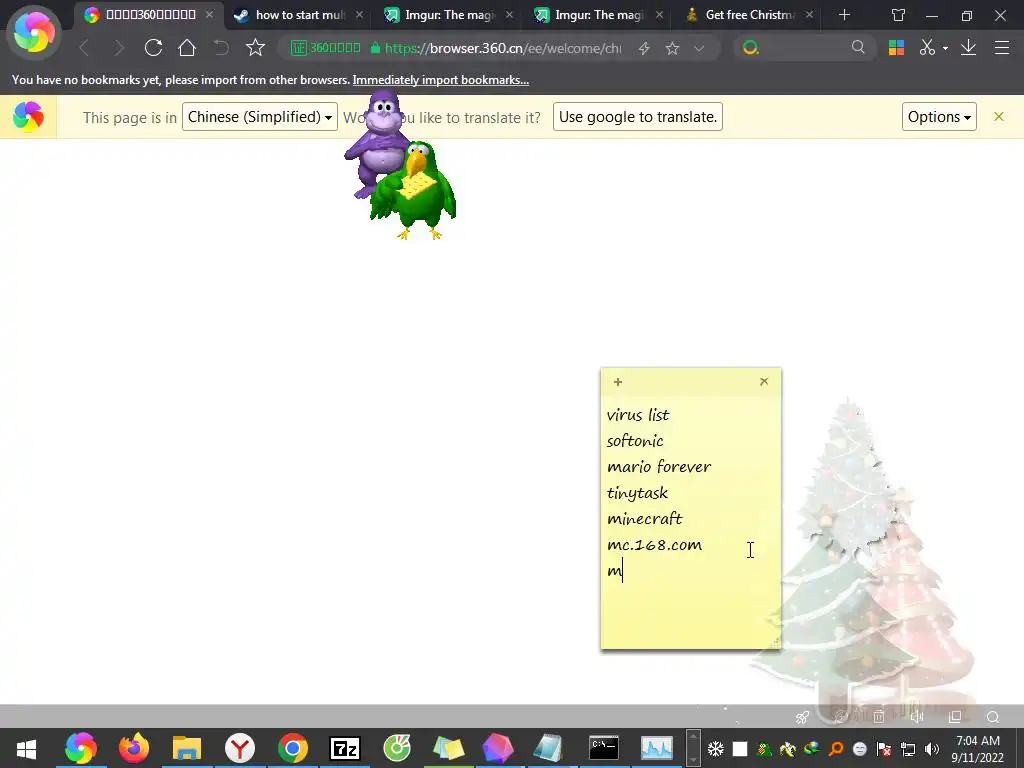Open Firefox from the taskbar
Screen dimensions: 1024x768
[x=134, y=748]
